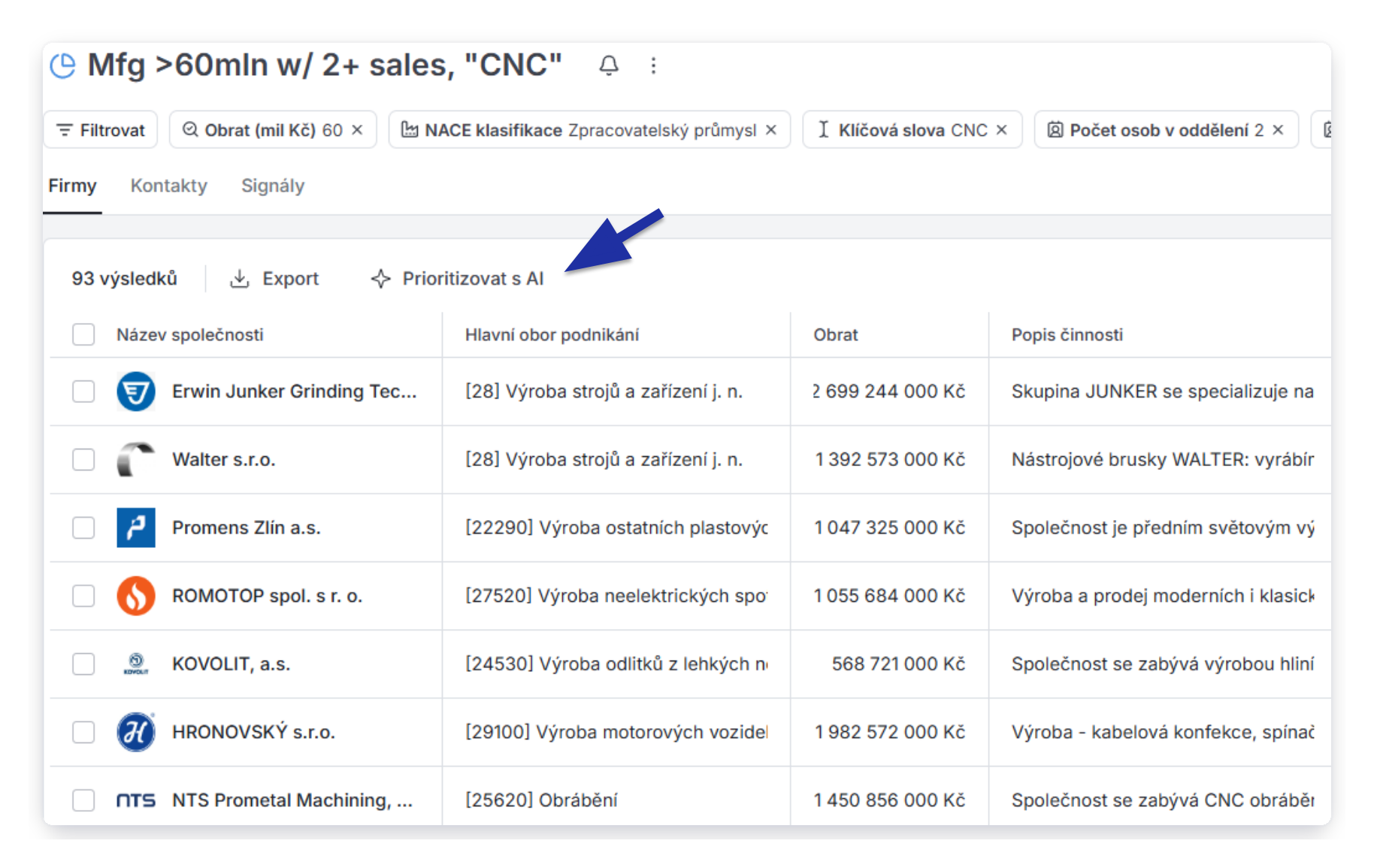This screenshot has width=1374, height=868.
Task: Click the Název společnosti column header
Action: 189,334
